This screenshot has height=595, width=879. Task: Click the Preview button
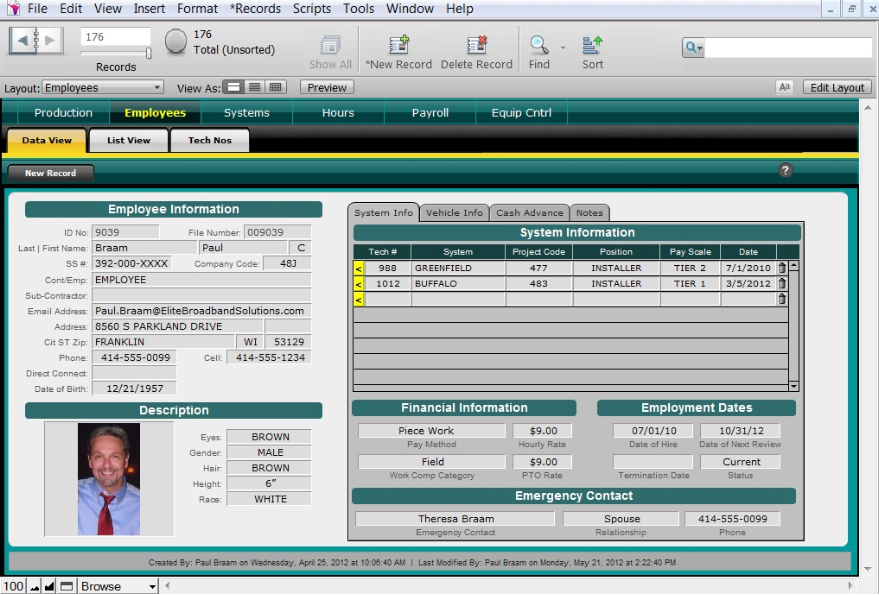tap(326, 88)
